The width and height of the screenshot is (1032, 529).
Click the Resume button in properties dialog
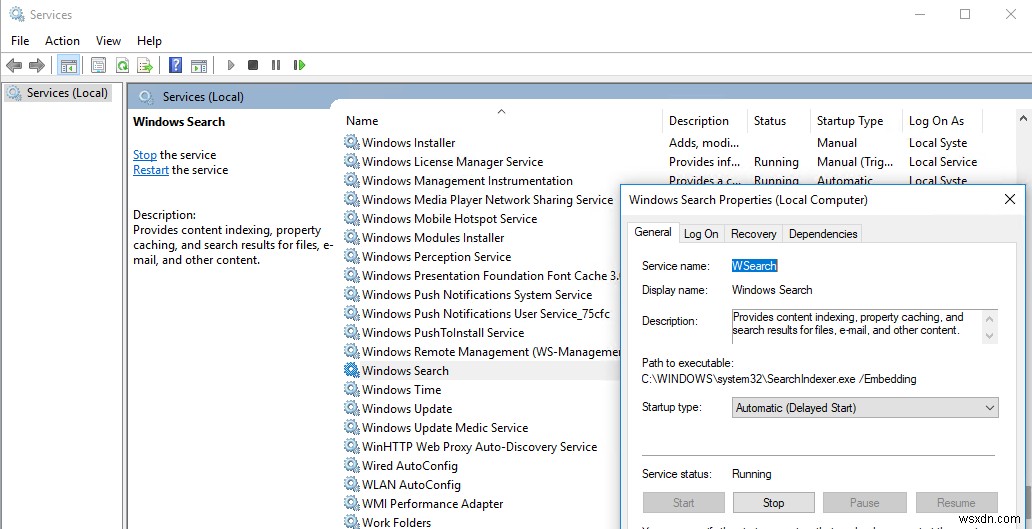click(x=956, y=503)
